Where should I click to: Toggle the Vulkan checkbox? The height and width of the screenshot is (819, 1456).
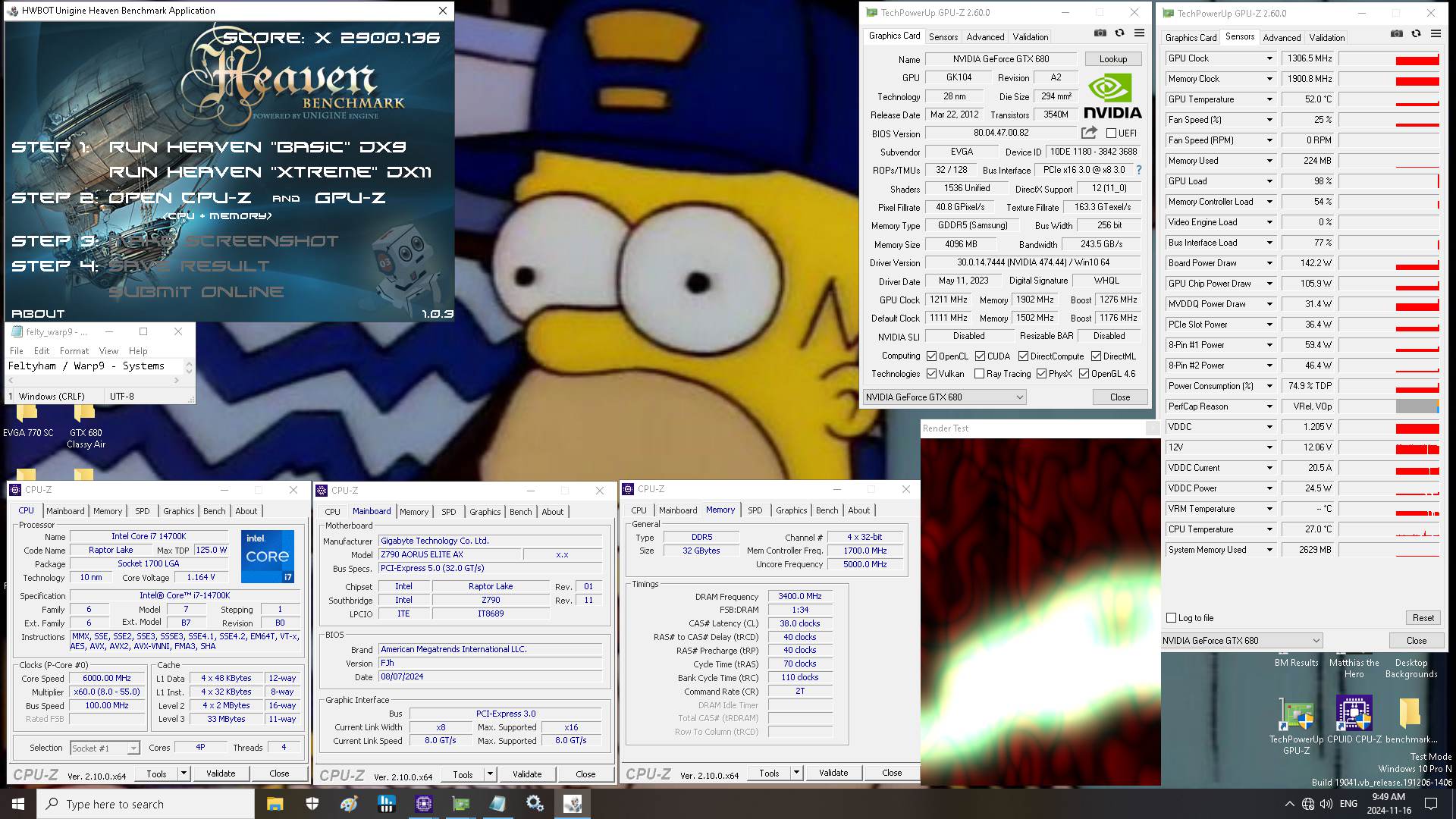point(931,374)
